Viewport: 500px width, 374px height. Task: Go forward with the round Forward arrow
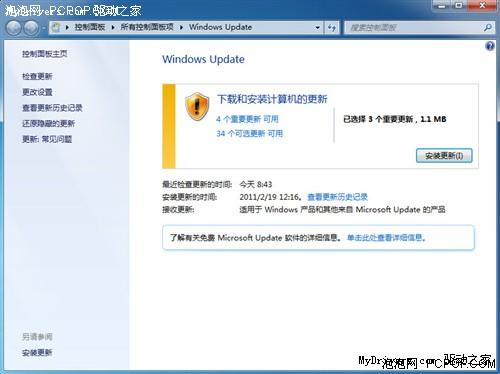click(x=31, y=28)
